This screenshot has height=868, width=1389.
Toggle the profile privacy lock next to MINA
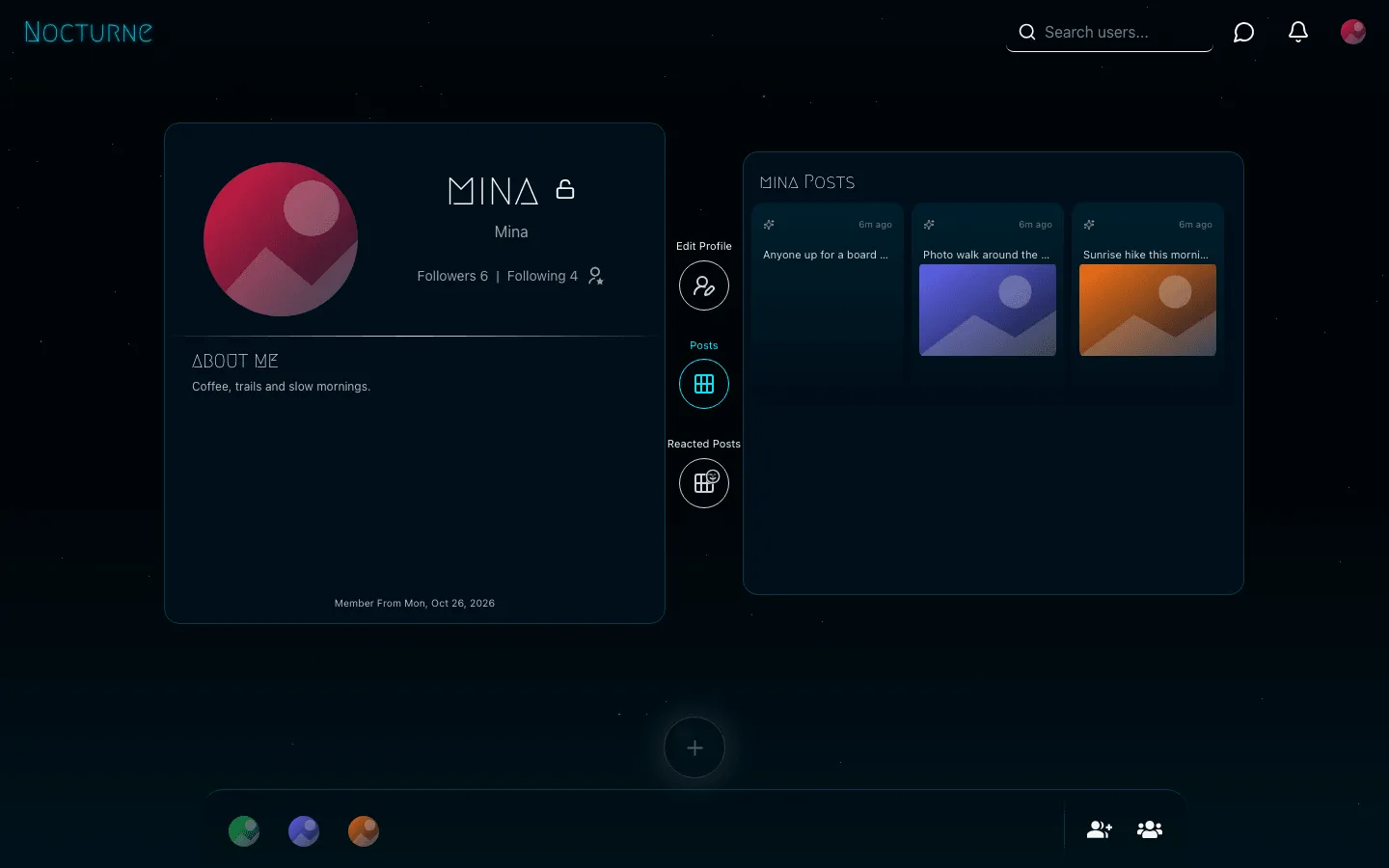click(565, 189)
